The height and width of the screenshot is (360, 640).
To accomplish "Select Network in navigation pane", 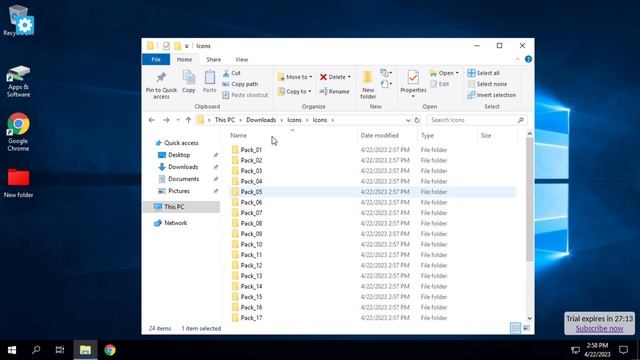I will pyautogui.click(x=171, y=223).
